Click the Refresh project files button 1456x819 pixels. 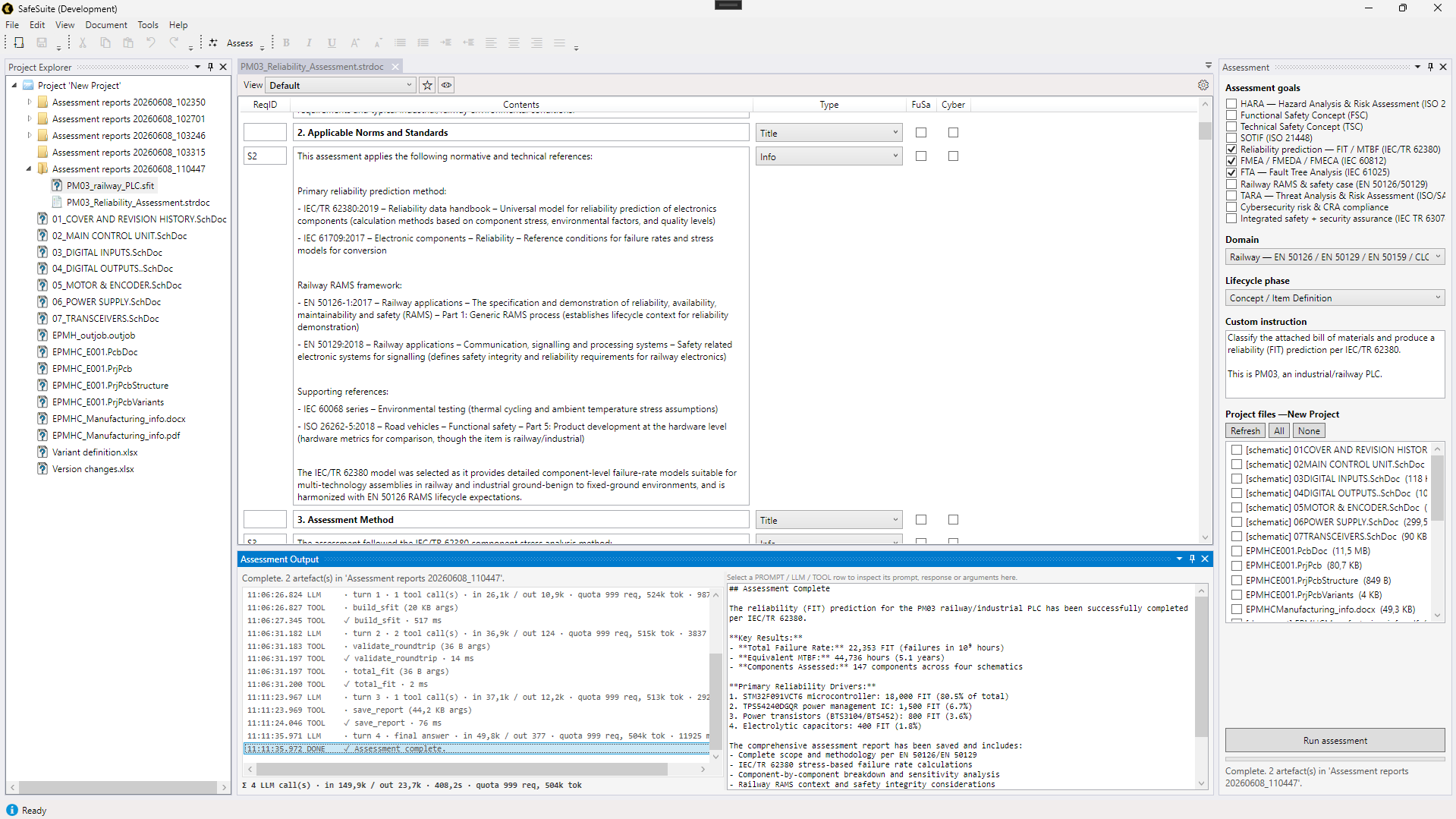click(x=1245, y=430)
